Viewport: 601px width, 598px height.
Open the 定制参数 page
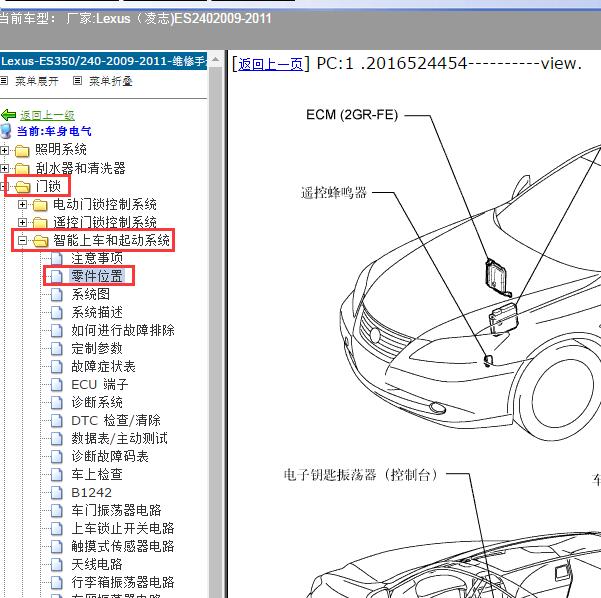(97, 348)
